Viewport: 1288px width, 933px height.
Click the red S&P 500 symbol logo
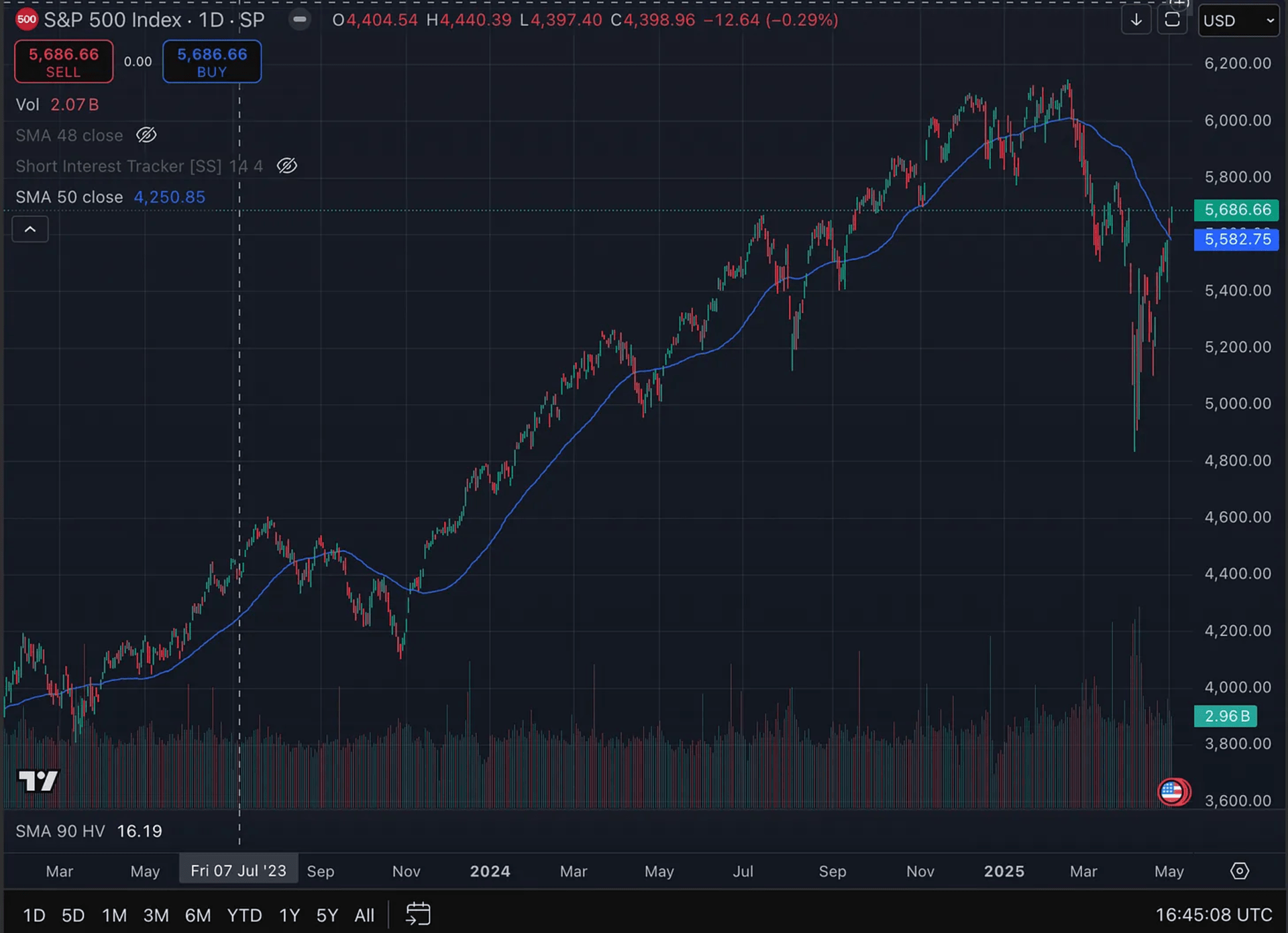pos(27,19)
